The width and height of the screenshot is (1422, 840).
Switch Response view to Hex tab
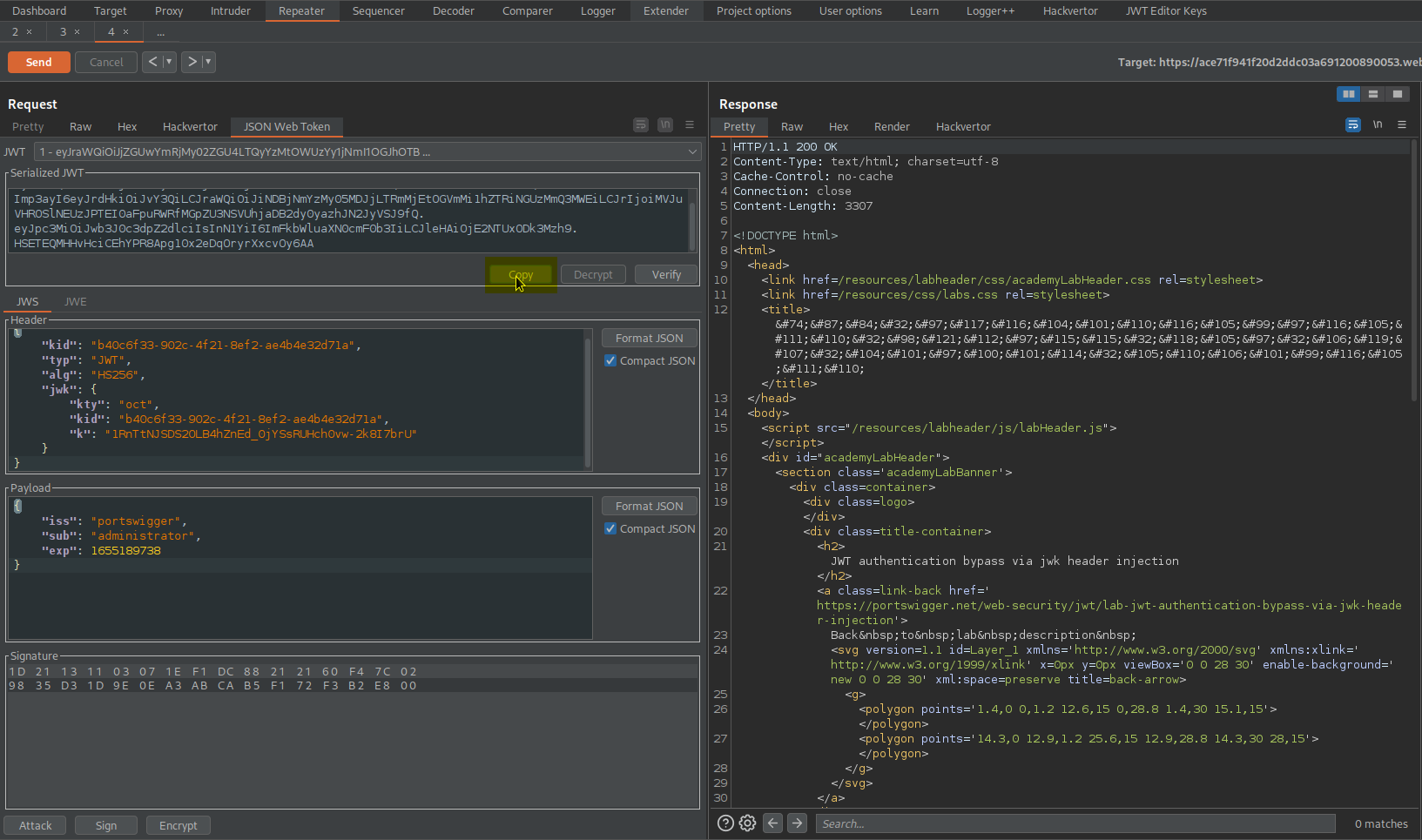(839, 126)
